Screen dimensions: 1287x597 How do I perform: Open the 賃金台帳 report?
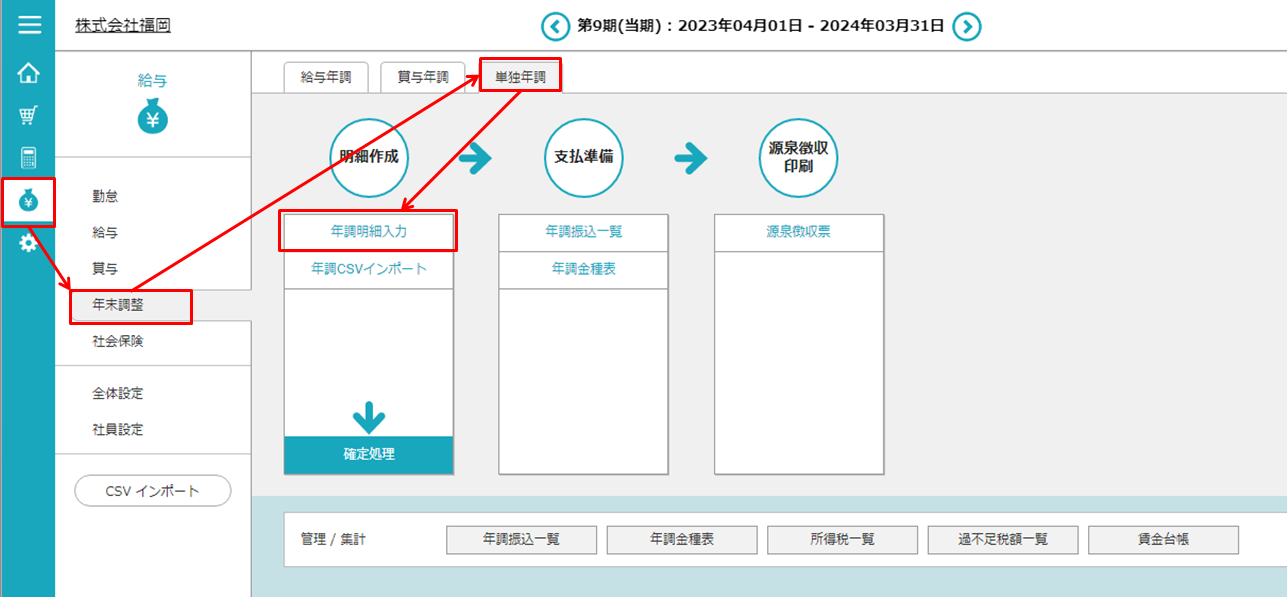[1164, 539]
